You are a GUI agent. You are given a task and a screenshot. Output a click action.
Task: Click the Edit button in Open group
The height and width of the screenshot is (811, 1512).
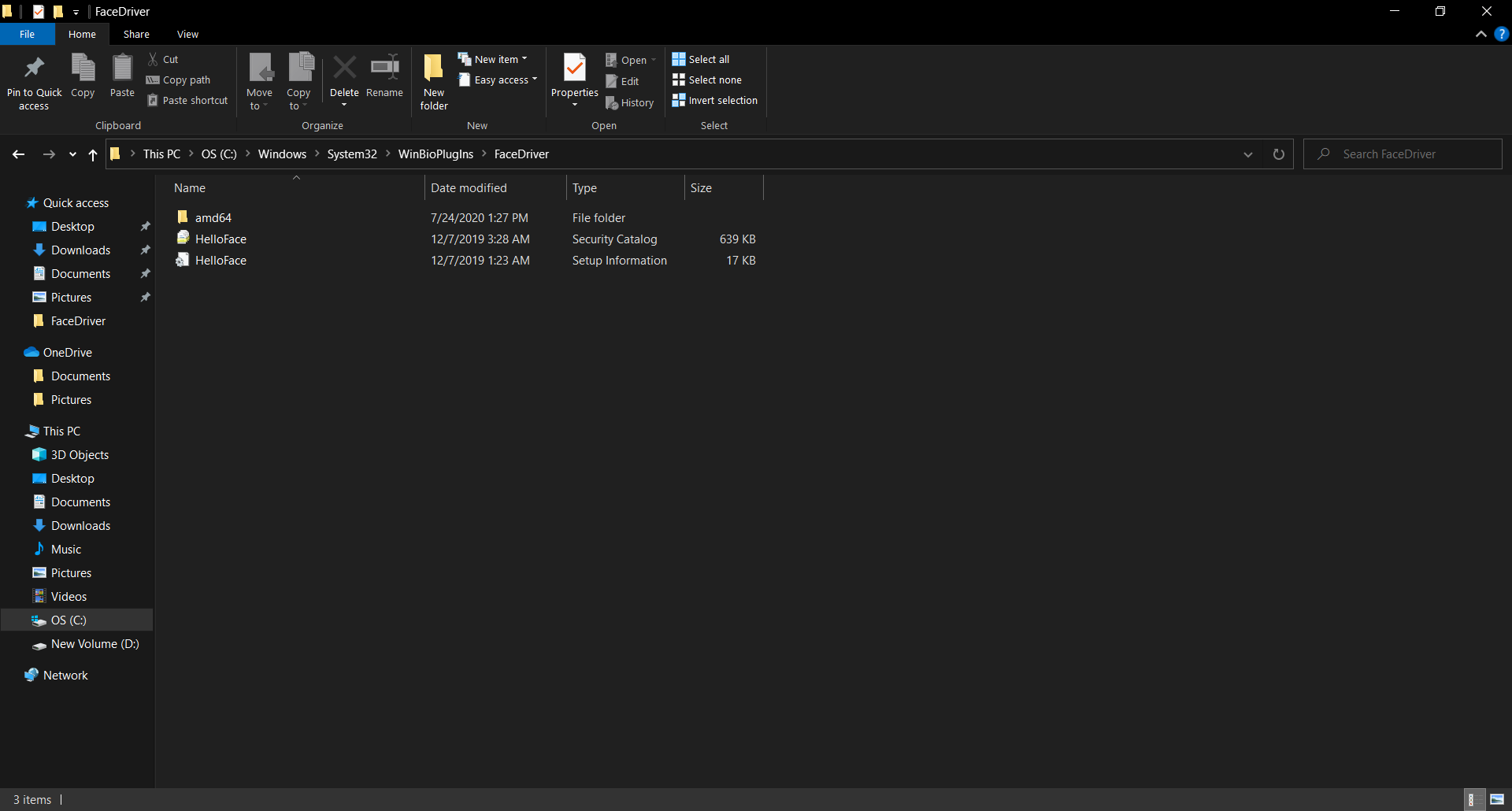622,81
